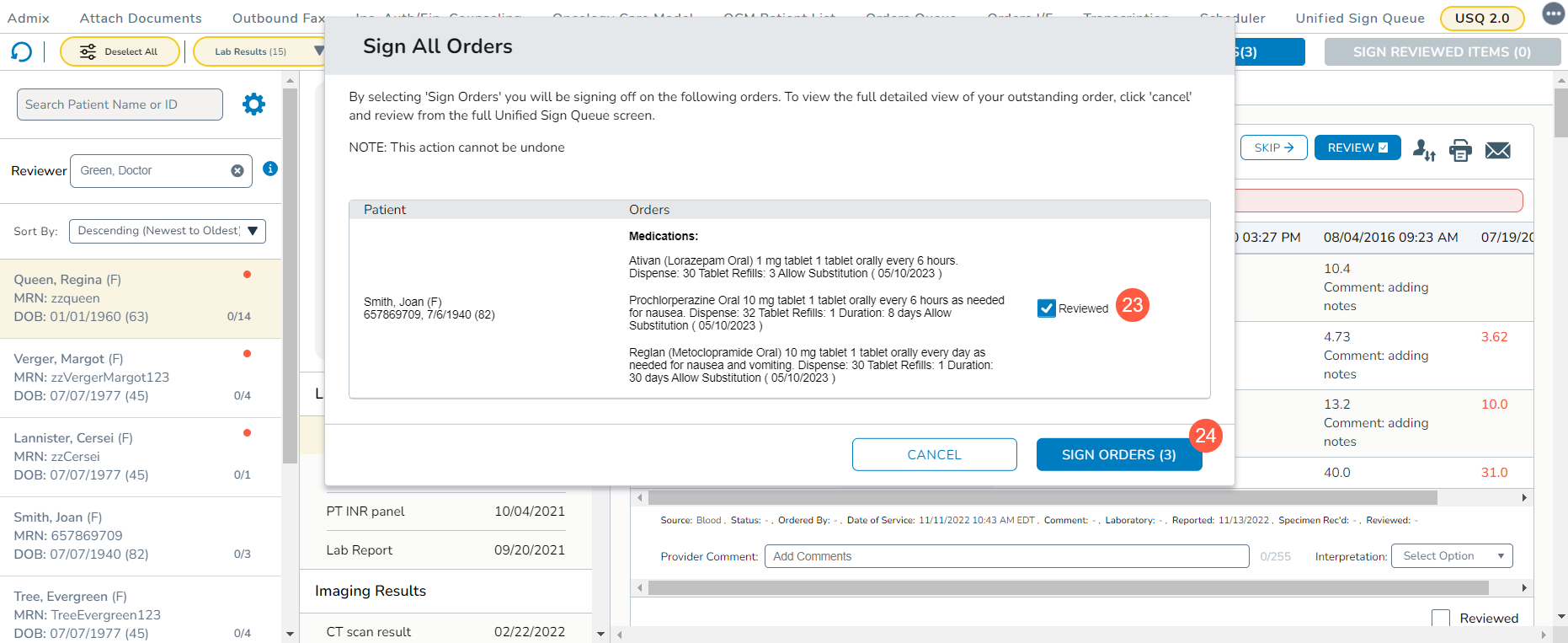Toggle the REVIEW checked button
1568x643 pixels.
click(x=1357, y=147)
